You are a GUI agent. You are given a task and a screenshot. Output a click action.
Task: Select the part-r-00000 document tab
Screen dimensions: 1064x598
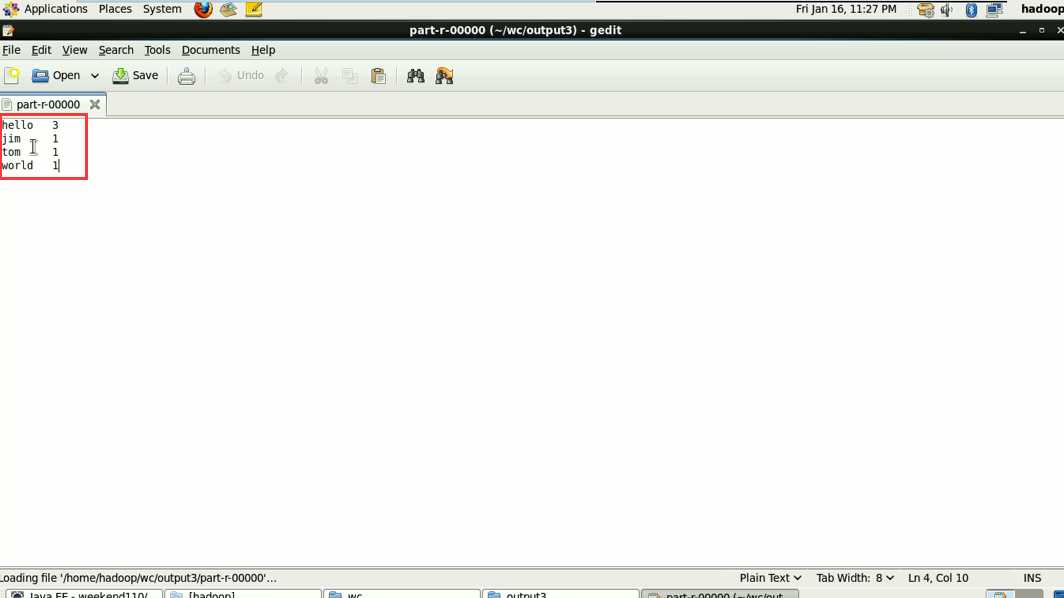pyautogui.click(x=48, y=105)
